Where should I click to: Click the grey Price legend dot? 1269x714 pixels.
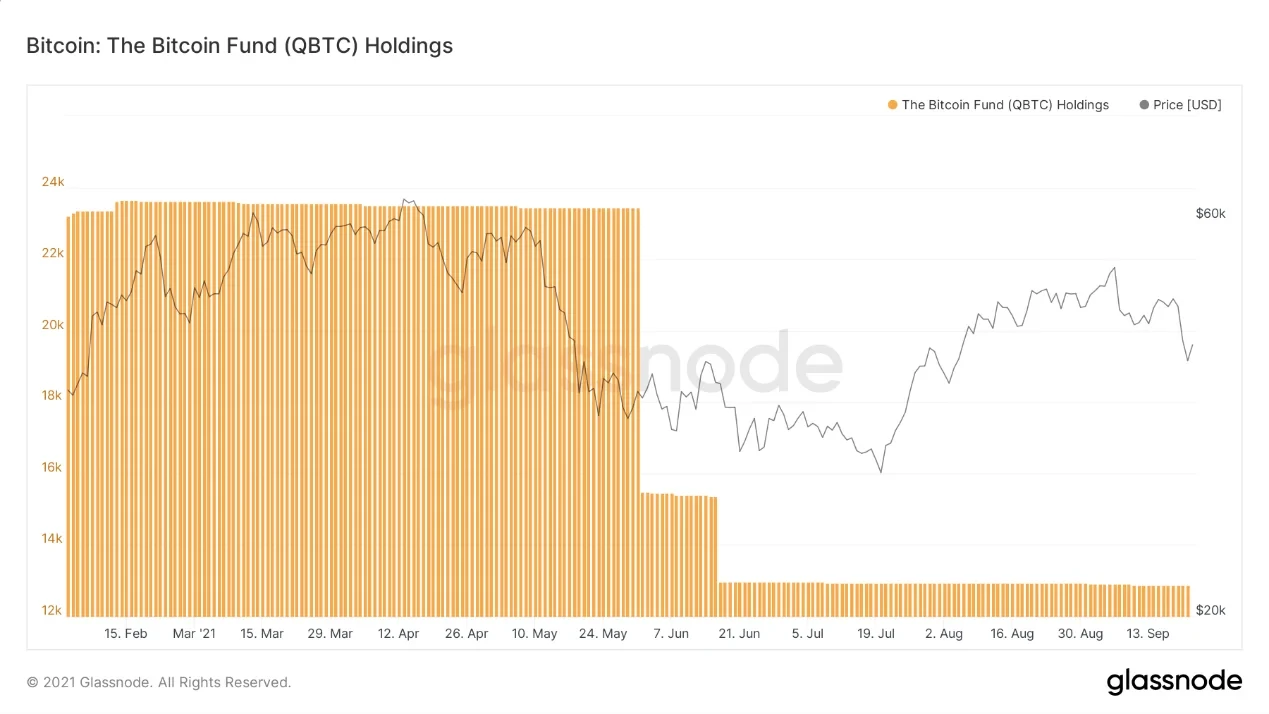tap(1144, 105)
